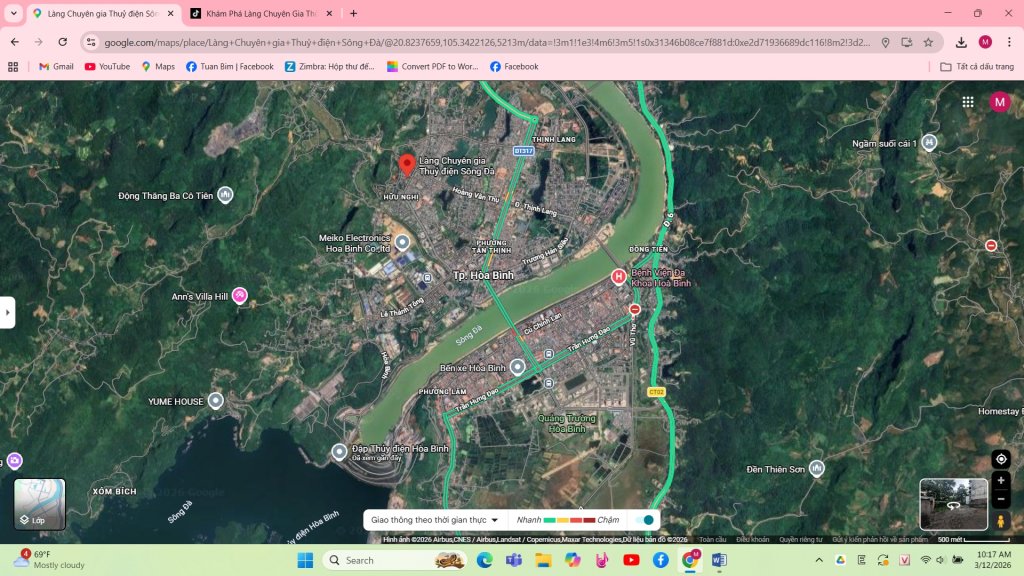The height and width of the screenshot is (576, 1024).
Task: Click the red place pin marker
Action: click(x=407, y=165)
